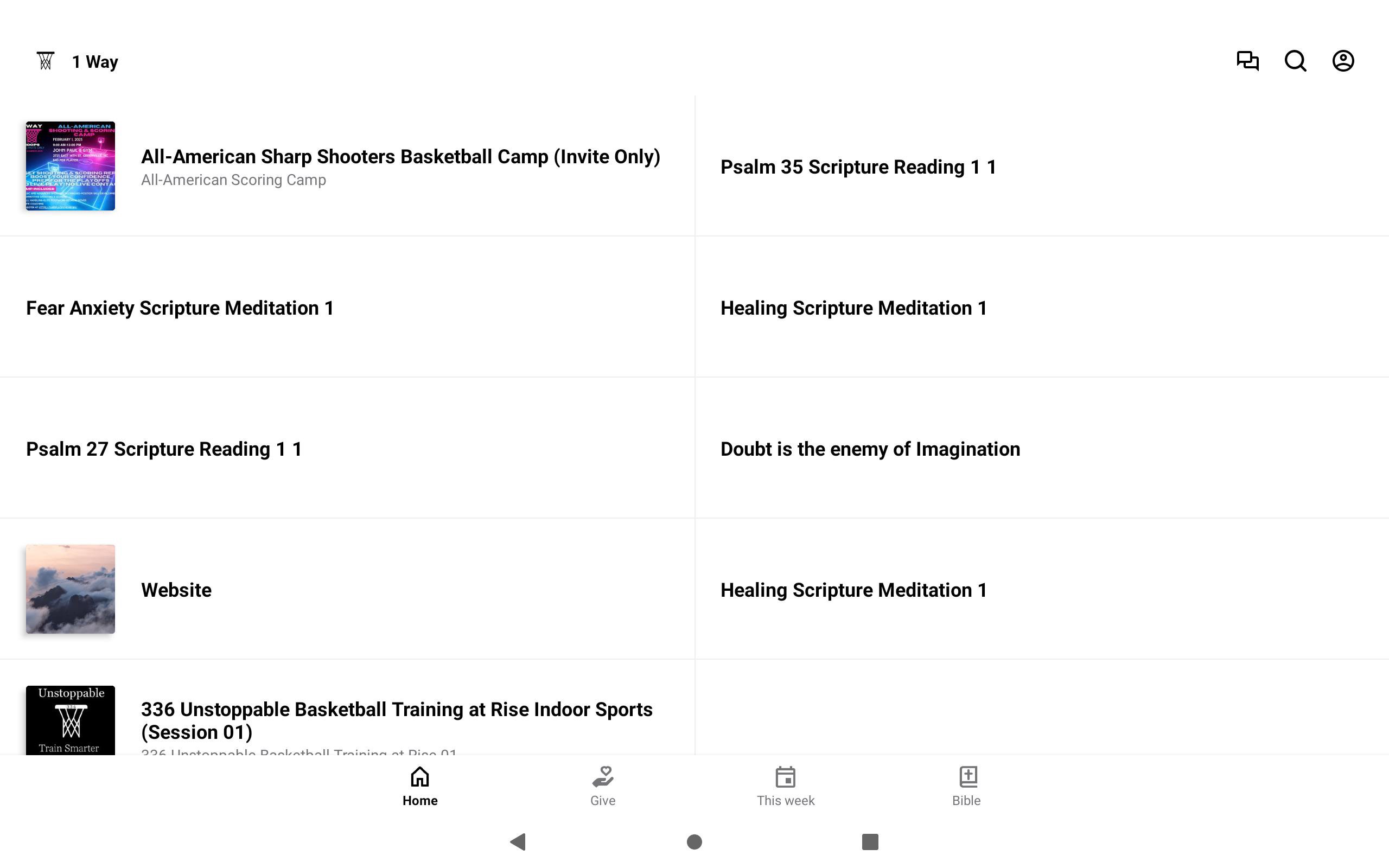Tap the search magnifier icon
Screen dimensions: 1389x868
(x=1295, y=61)
